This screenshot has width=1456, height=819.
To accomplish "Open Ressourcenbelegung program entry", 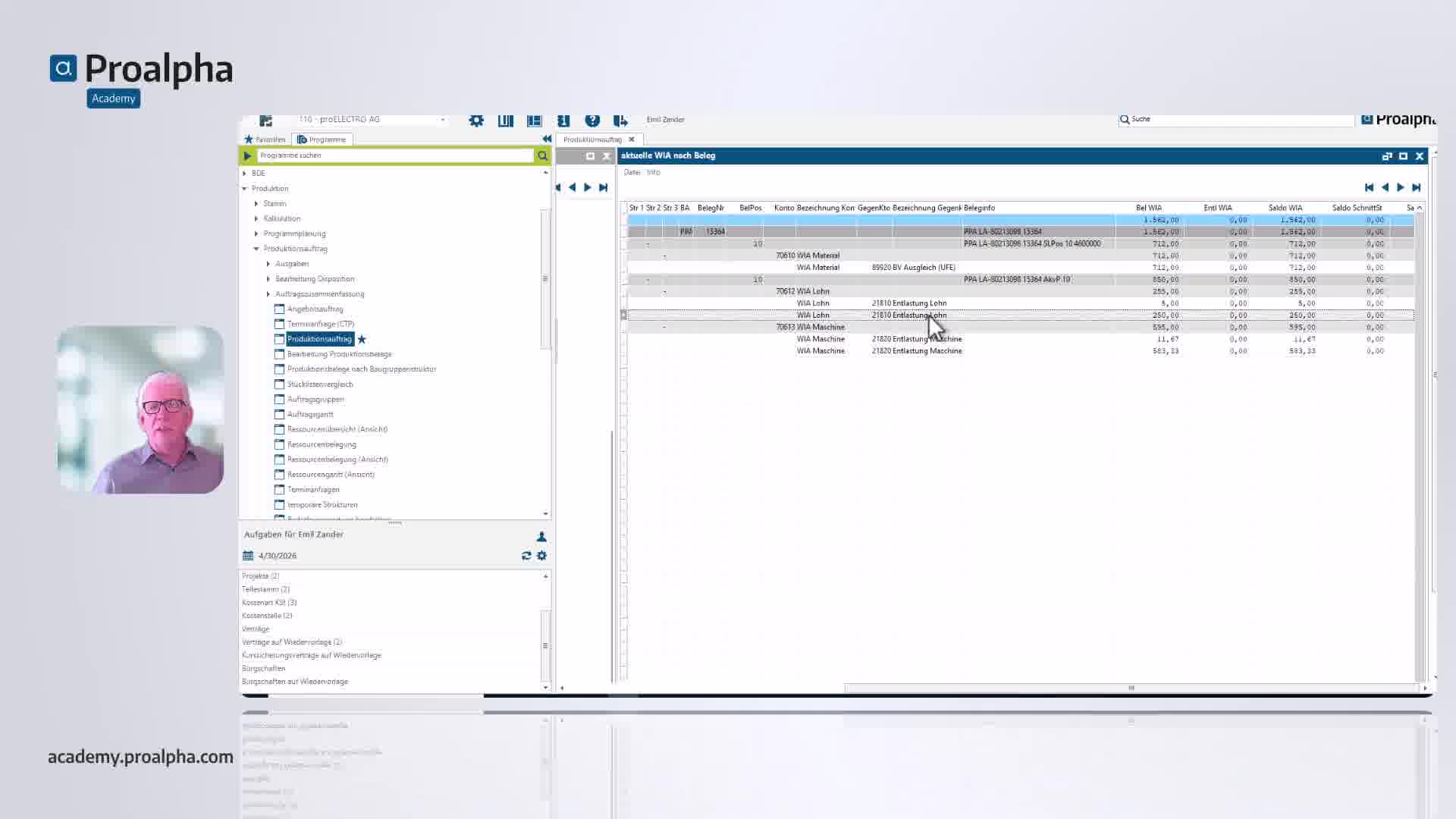I will coord(322,444).
